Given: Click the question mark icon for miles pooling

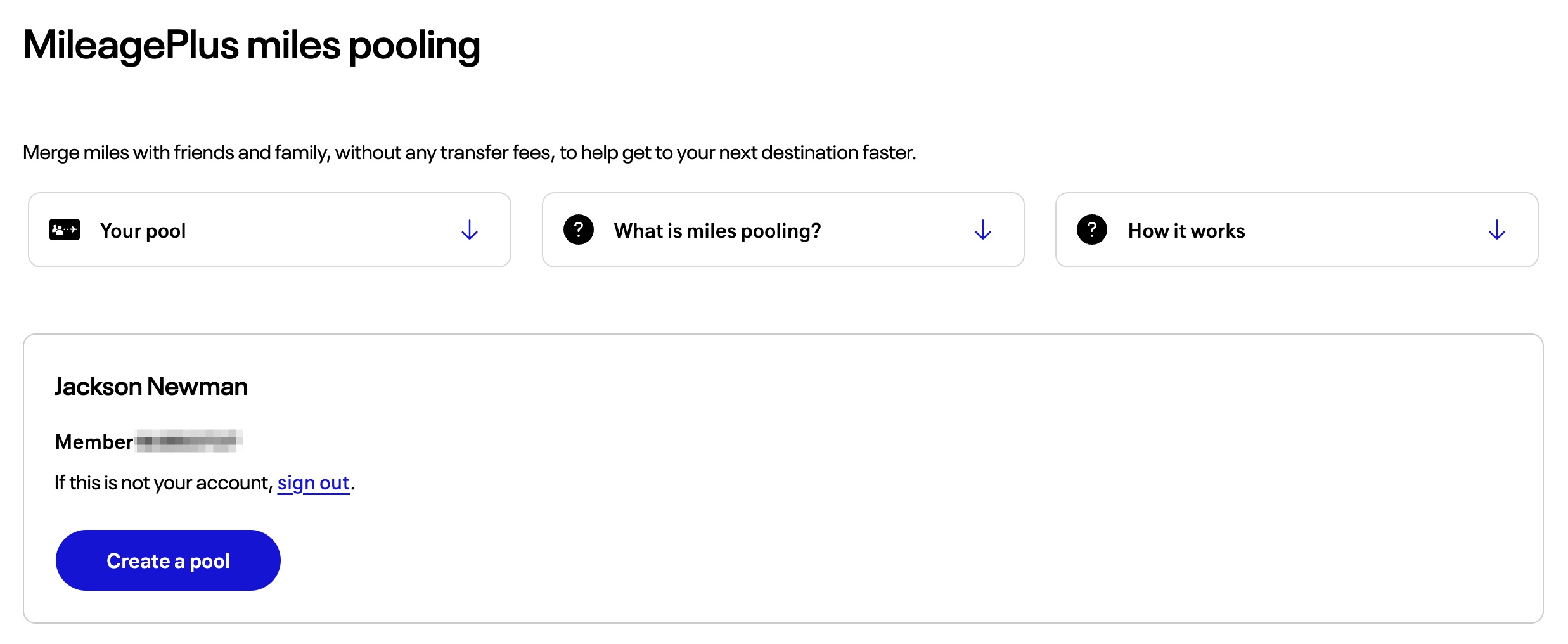Looking at the screenshot, I should click(x=579, y=229).
